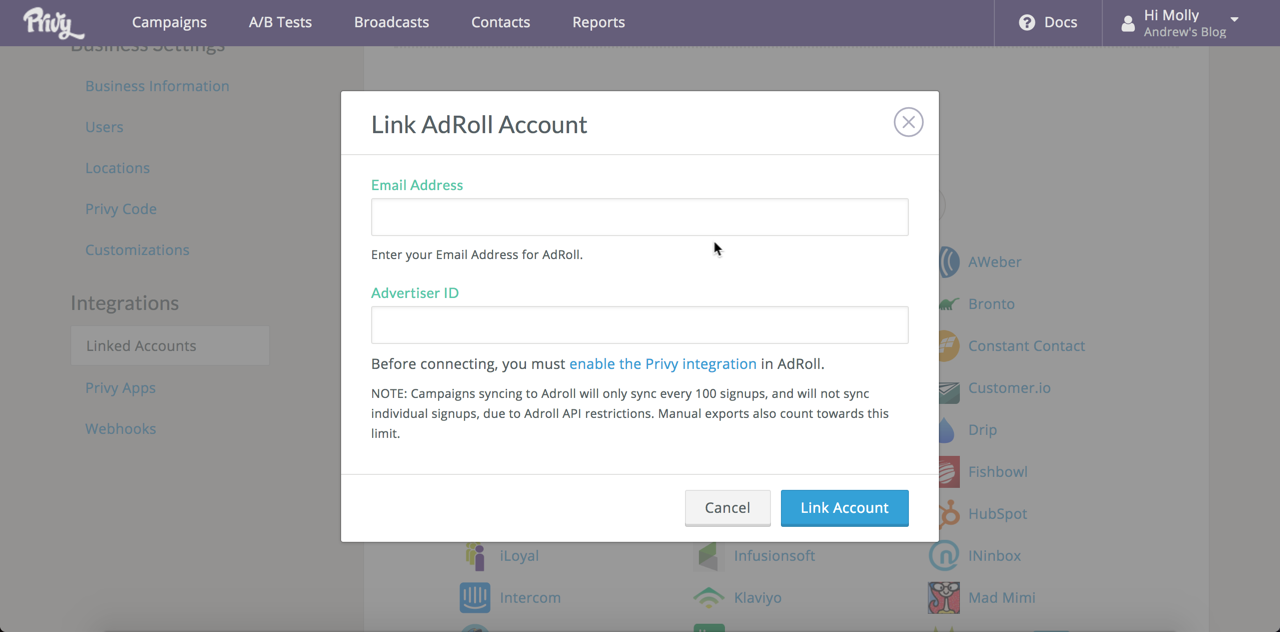The height and width of the screenshot is (632, 1280).
Task: Click the user profile icon
Action: pos(1128,23)
